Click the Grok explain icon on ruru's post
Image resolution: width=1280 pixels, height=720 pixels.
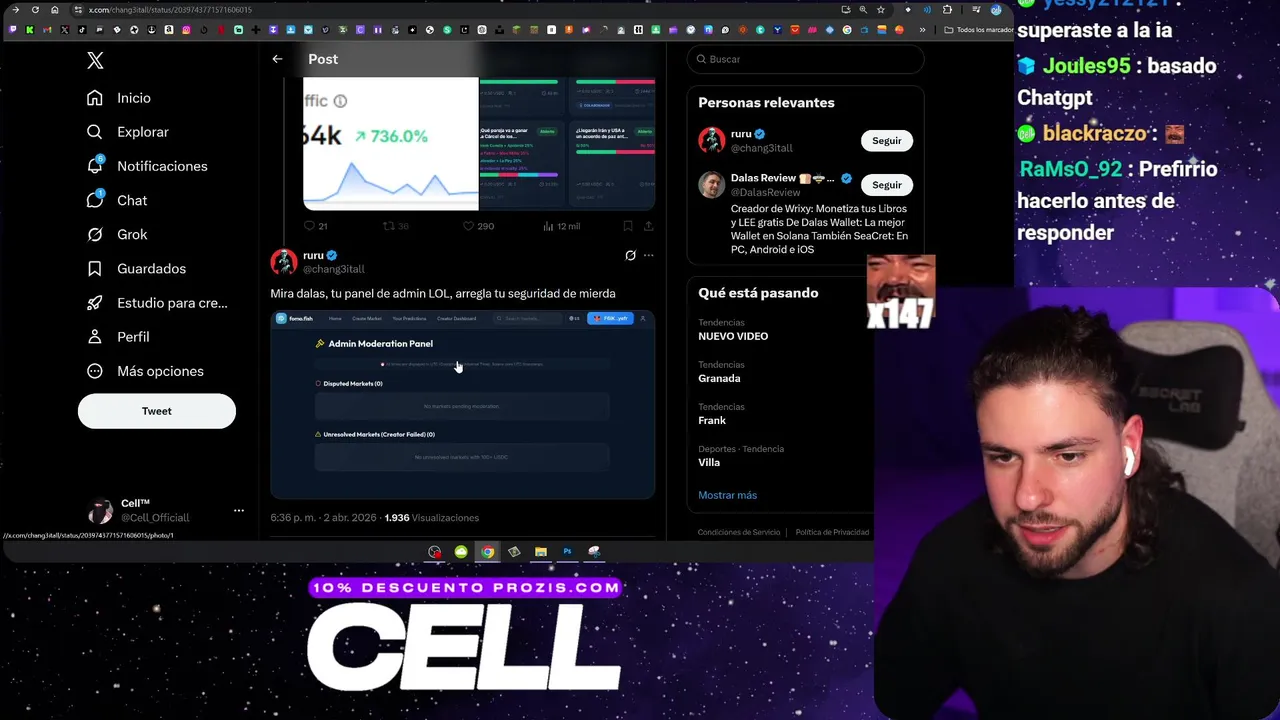pos(630,255)
